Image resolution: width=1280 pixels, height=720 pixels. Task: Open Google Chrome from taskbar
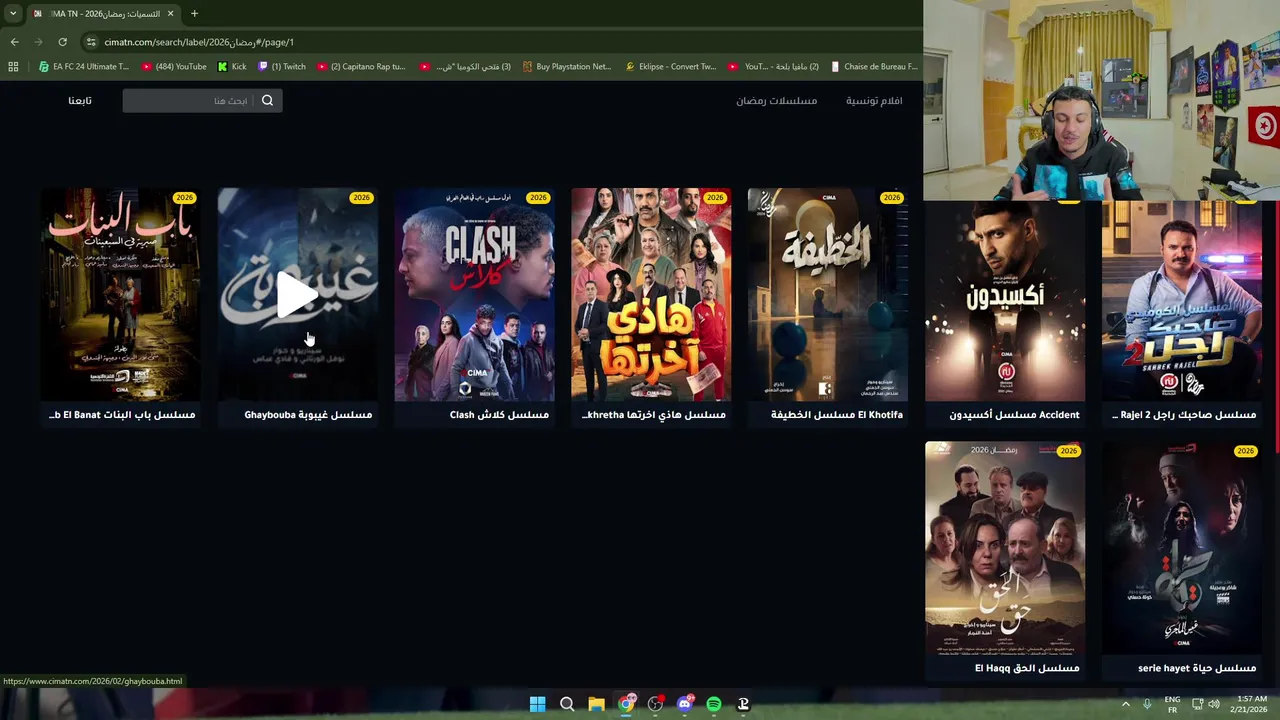(626, 704)
